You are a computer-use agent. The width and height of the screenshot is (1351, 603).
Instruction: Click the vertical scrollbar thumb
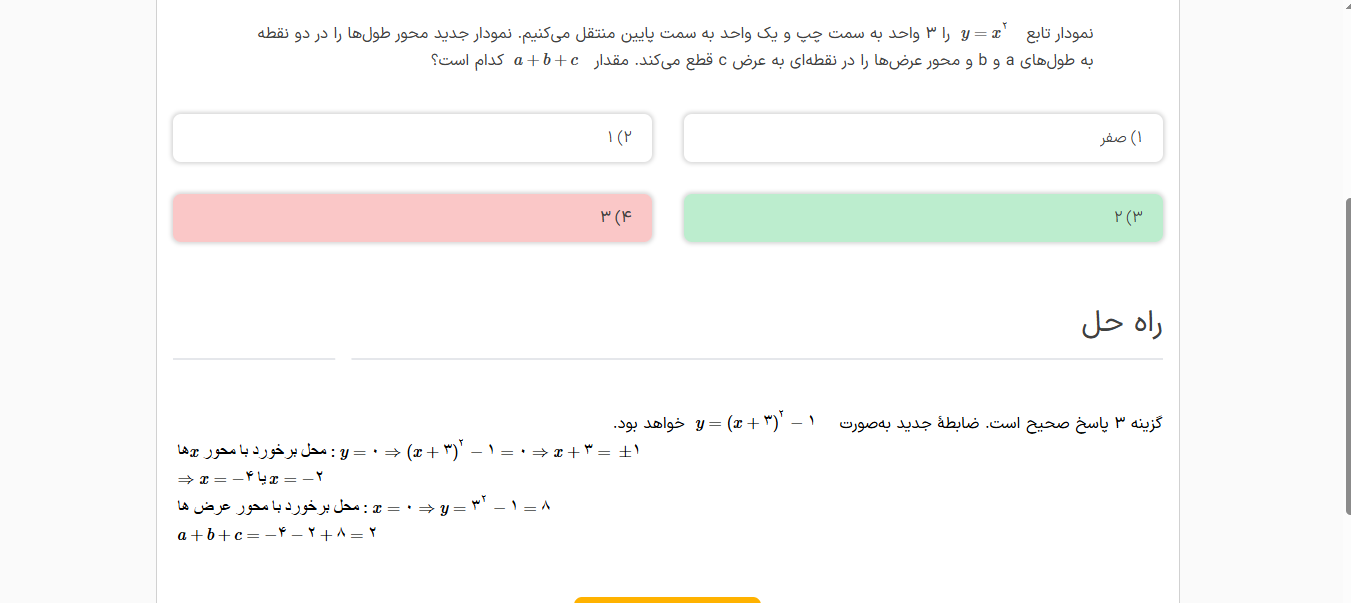pyautogui.click(x=1346, y=355)
